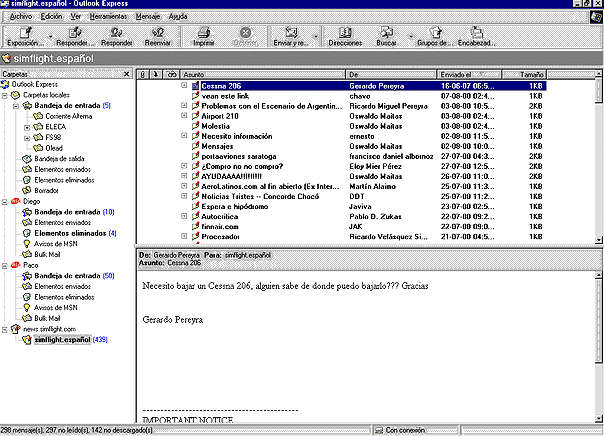This screenshot has height=436, width=604.
Task: Open the Ayuda menu
Action: tap(178, 17)
